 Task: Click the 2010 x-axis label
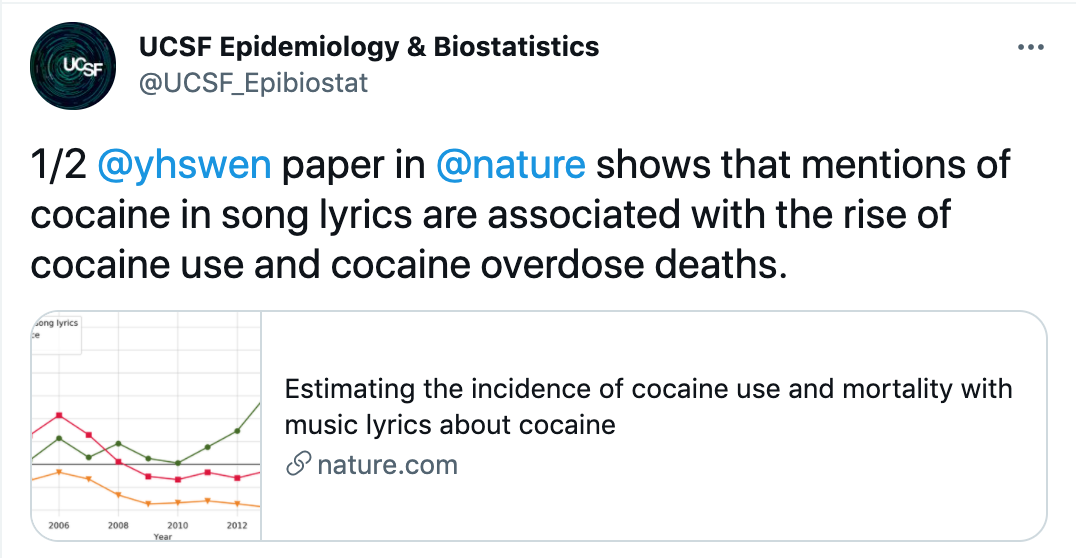point(177,525)
